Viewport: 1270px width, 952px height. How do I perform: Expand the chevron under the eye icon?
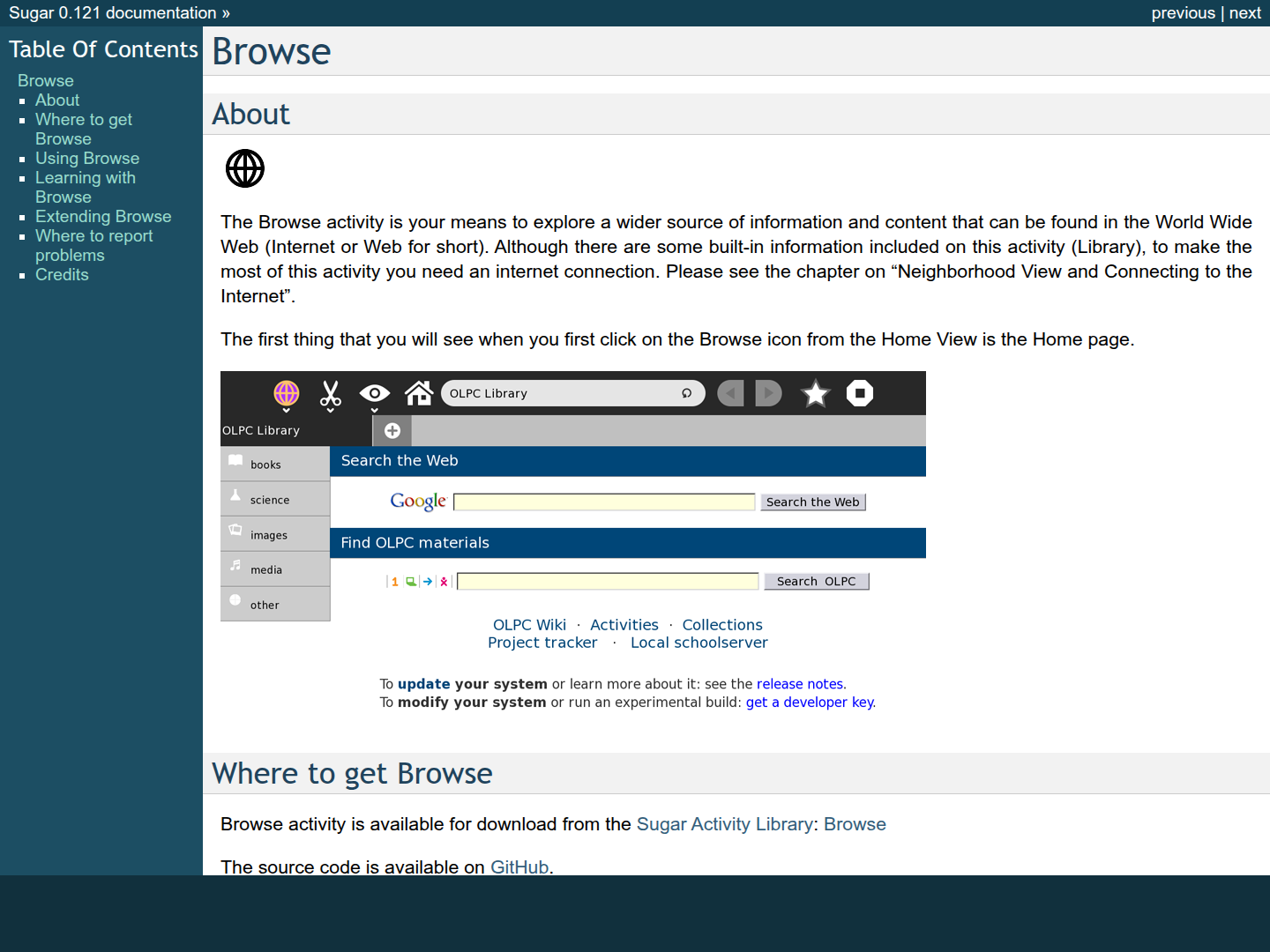[x=375, y=410]
